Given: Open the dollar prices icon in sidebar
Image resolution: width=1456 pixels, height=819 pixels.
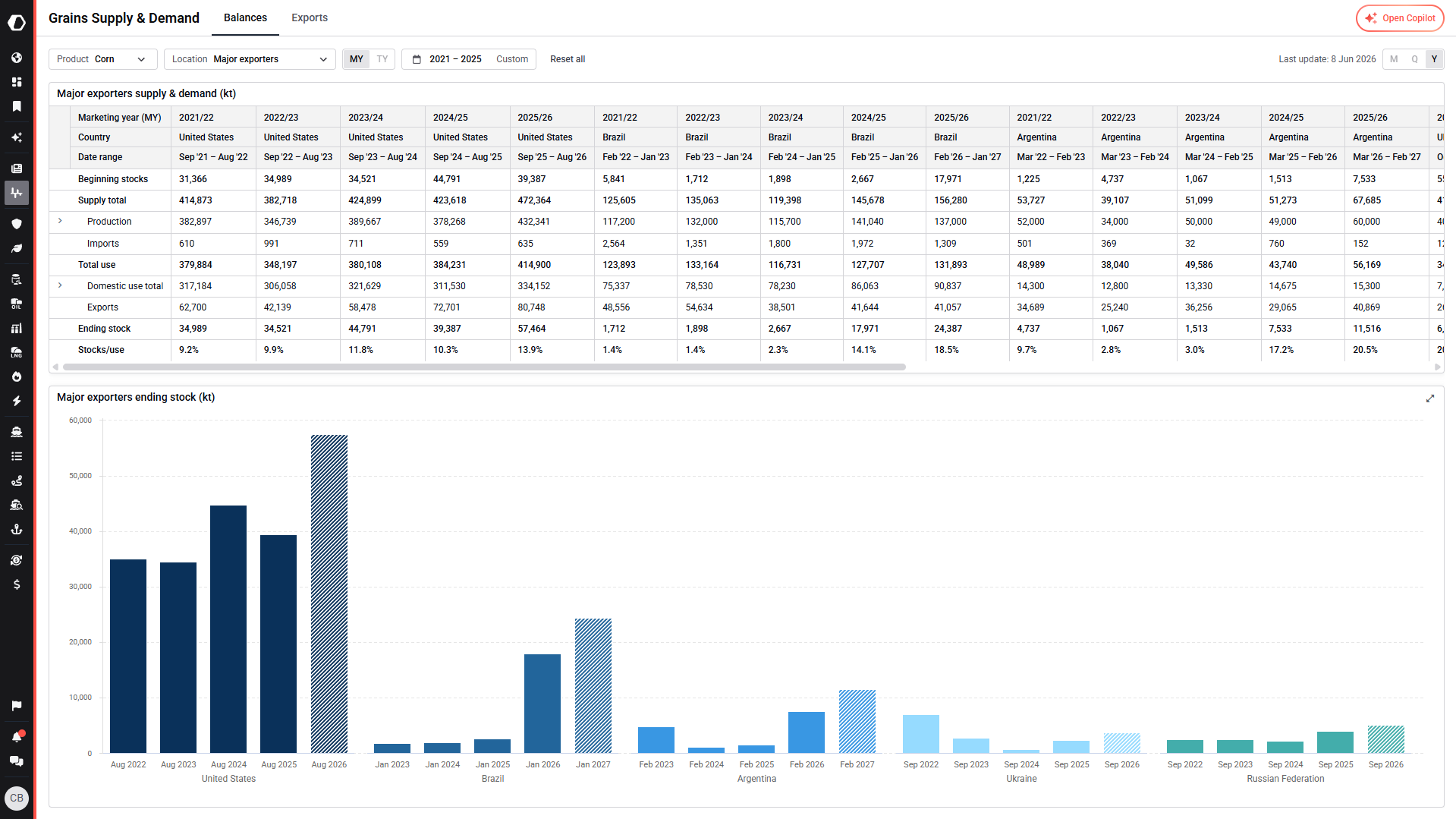Looking at the screenshot, I should [17, 584].
